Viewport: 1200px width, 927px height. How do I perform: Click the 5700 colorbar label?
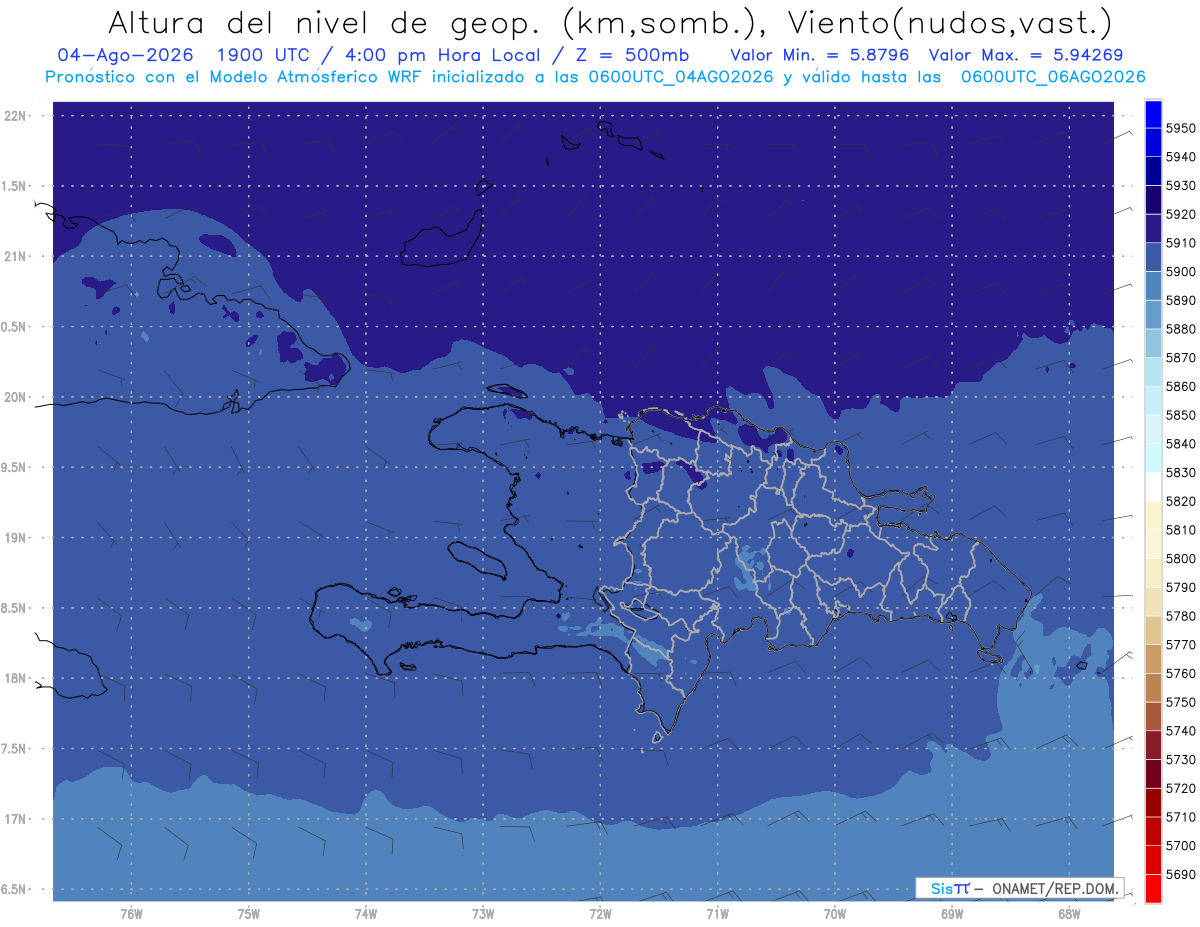(x=1181, y=845)
